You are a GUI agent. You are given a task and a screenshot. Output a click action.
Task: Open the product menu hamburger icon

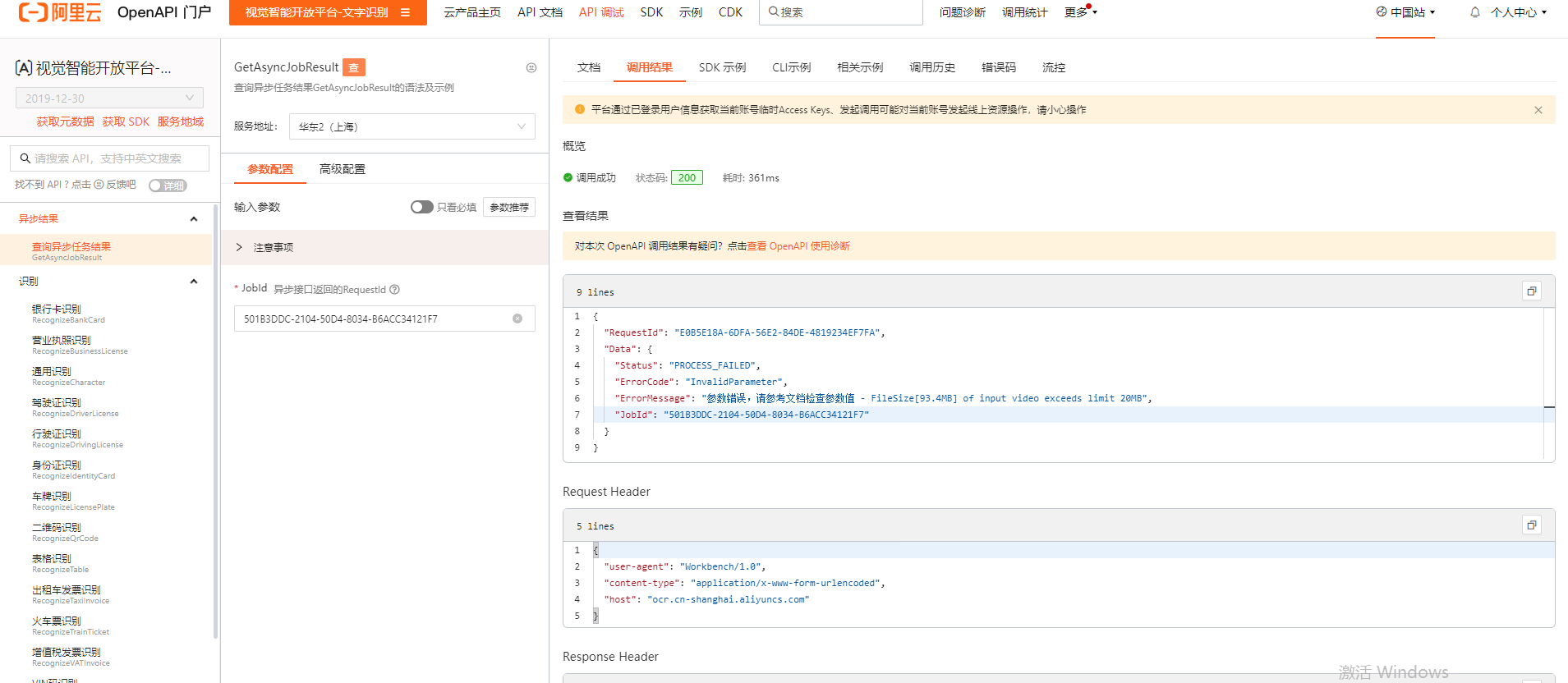(x=405, y=12)
